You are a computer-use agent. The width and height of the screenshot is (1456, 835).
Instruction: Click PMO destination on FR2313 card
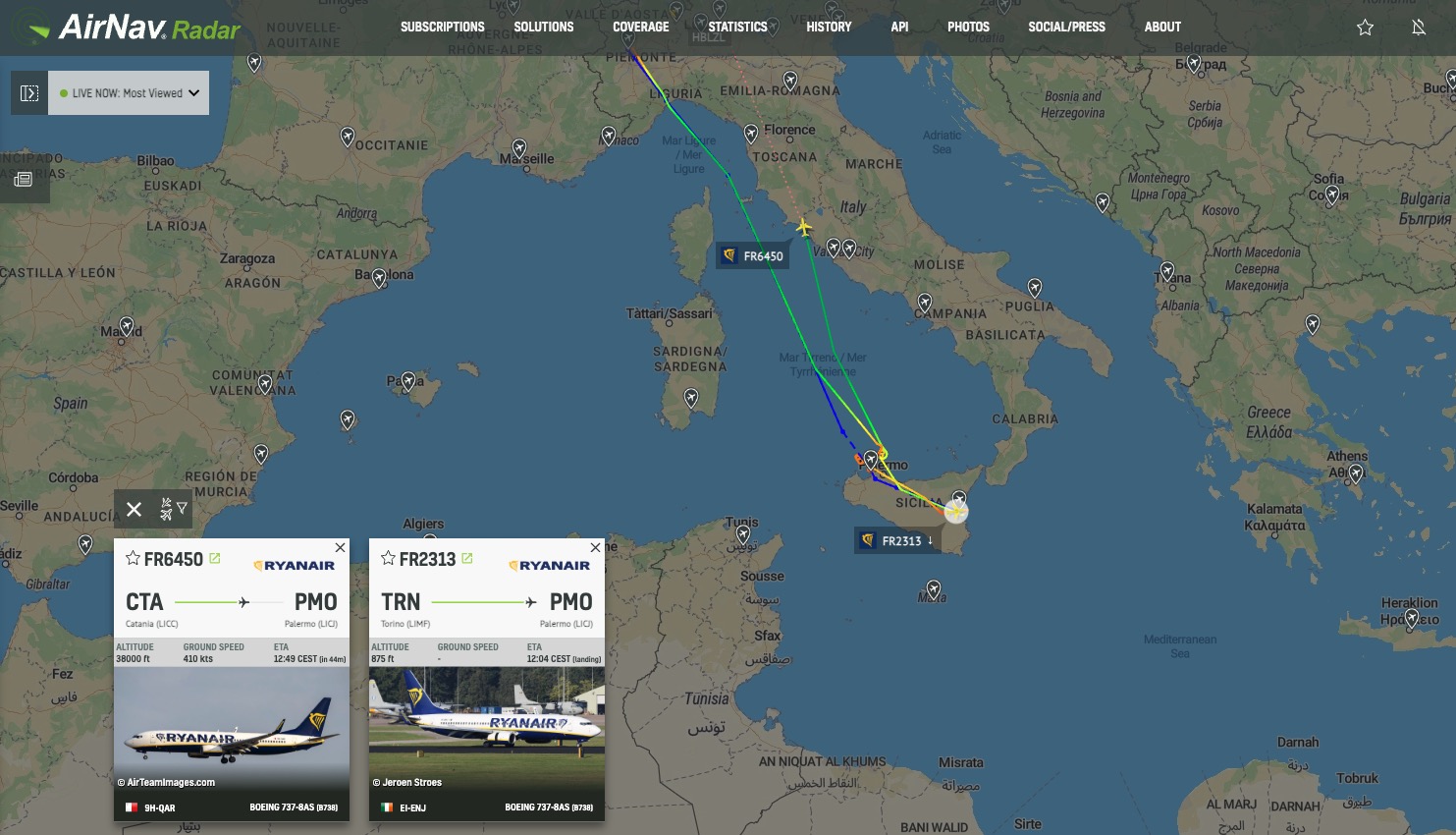pos(571,602)
